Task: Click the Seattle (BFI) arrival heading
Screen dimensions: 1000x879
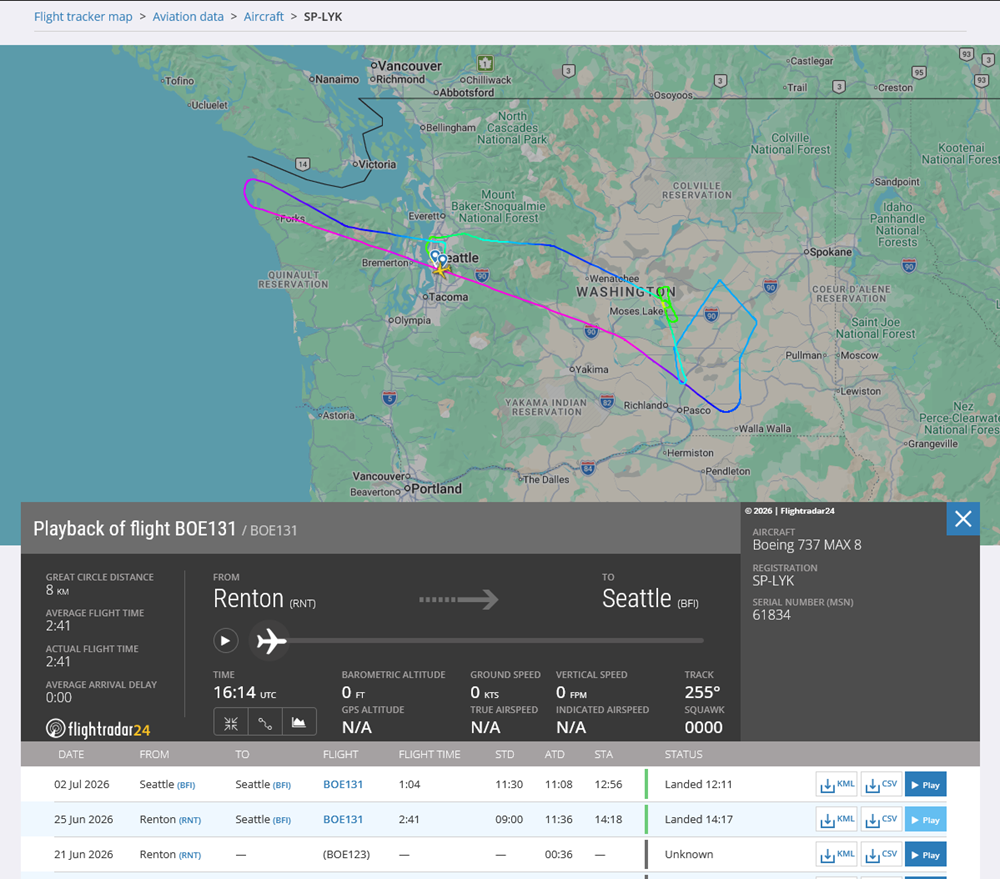Action: coord(650,599)
